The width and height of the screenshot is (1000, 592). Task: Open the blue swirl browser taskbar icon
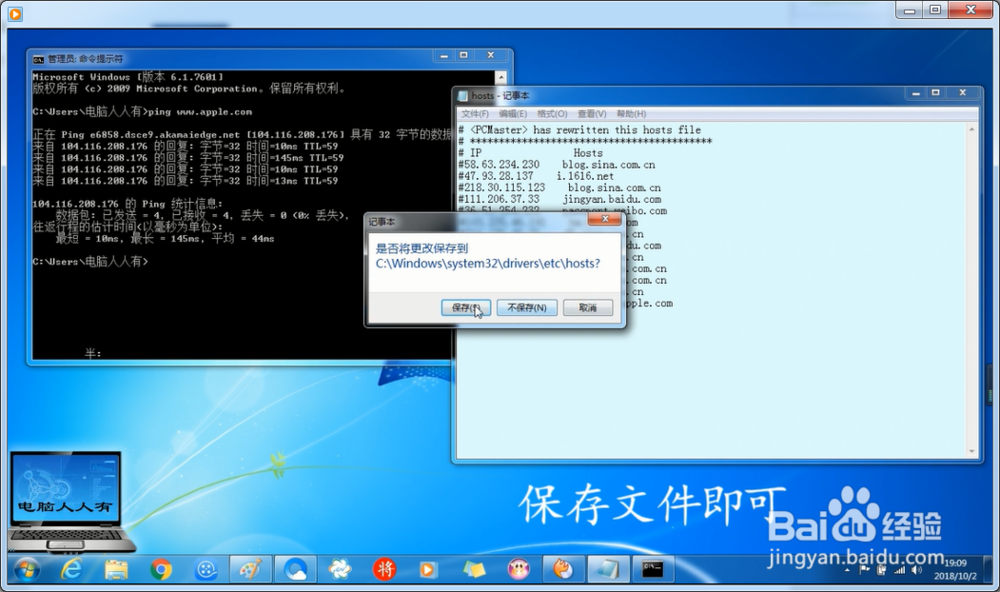click(x=295, y=569)
